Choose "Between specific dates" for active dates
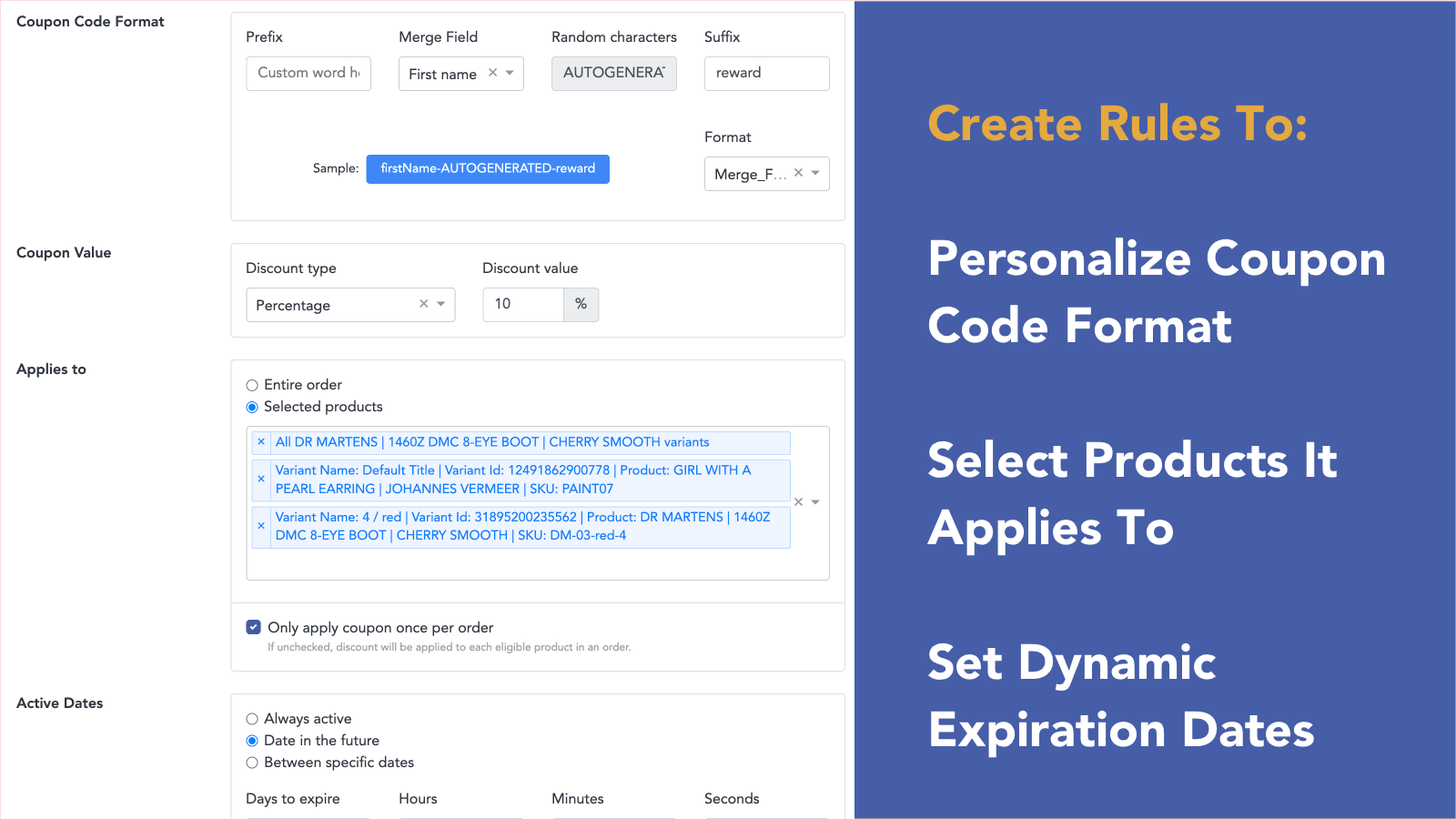This screenshot has height=819, width=1456. pyautogui.click(x=251, y=763)
